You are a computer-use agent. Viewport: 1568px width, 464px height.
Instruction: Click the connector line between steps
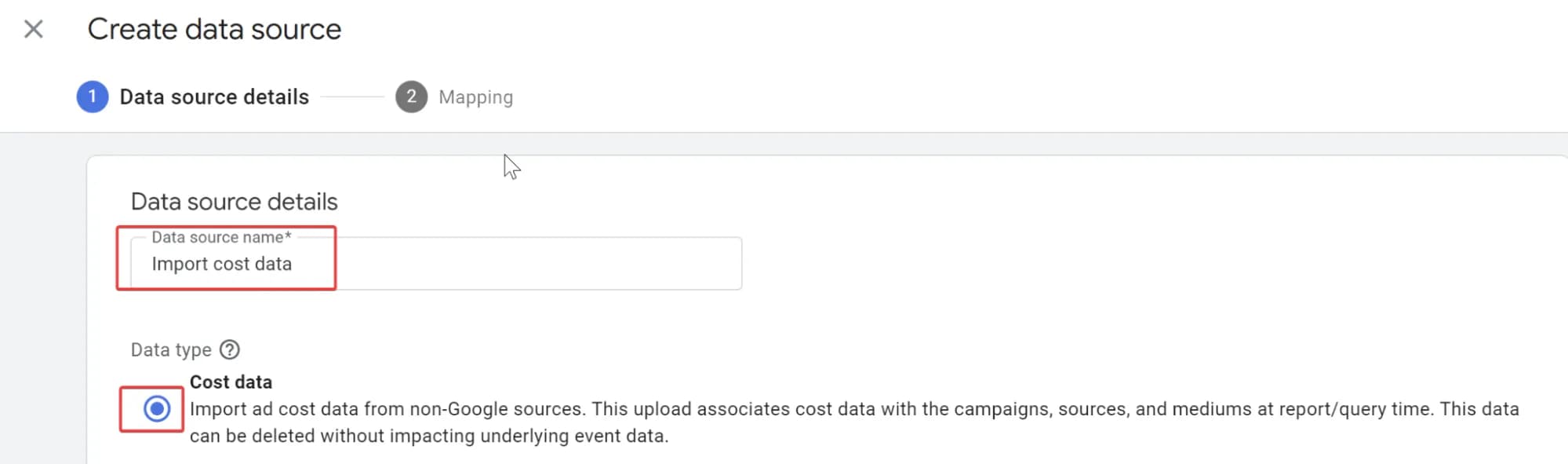pos(352,97)
